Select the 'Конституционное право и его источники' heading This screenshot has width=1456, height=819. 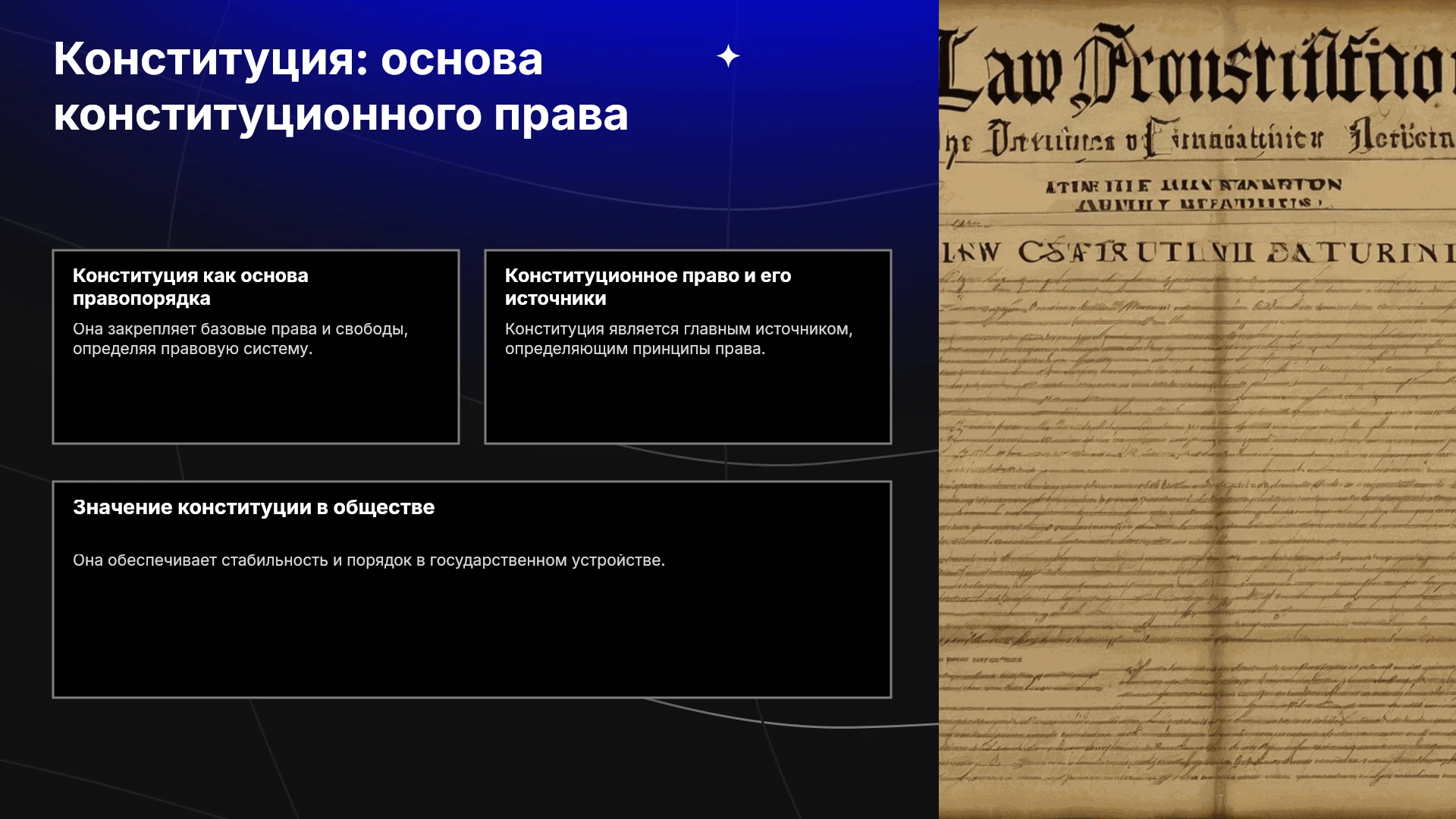[x=648, y=287]
